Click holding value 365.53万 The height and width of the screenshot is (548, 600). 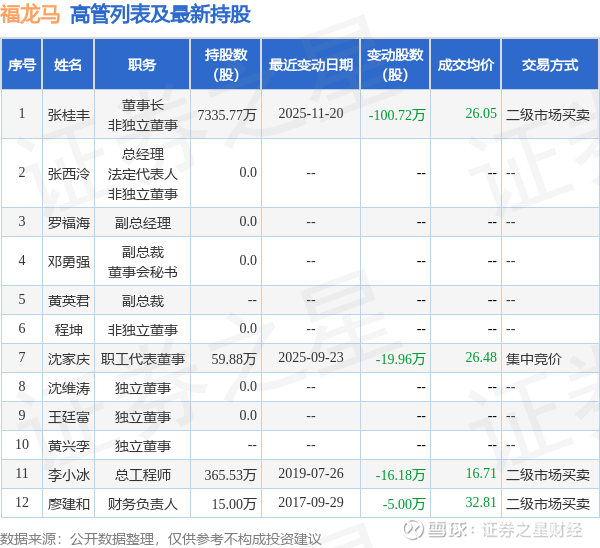coord(230,475)
